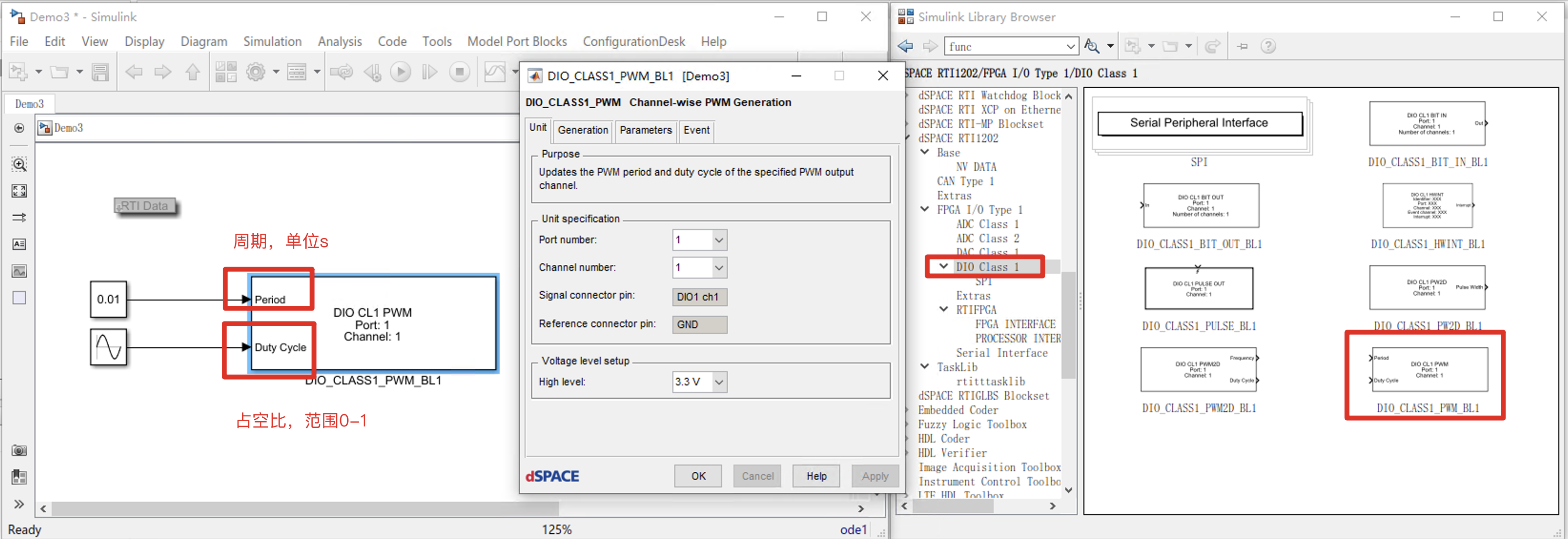Click the Hide/Show Model Browser icon
The height and width of the screenshot is (539, 1568).
point(20,128)
